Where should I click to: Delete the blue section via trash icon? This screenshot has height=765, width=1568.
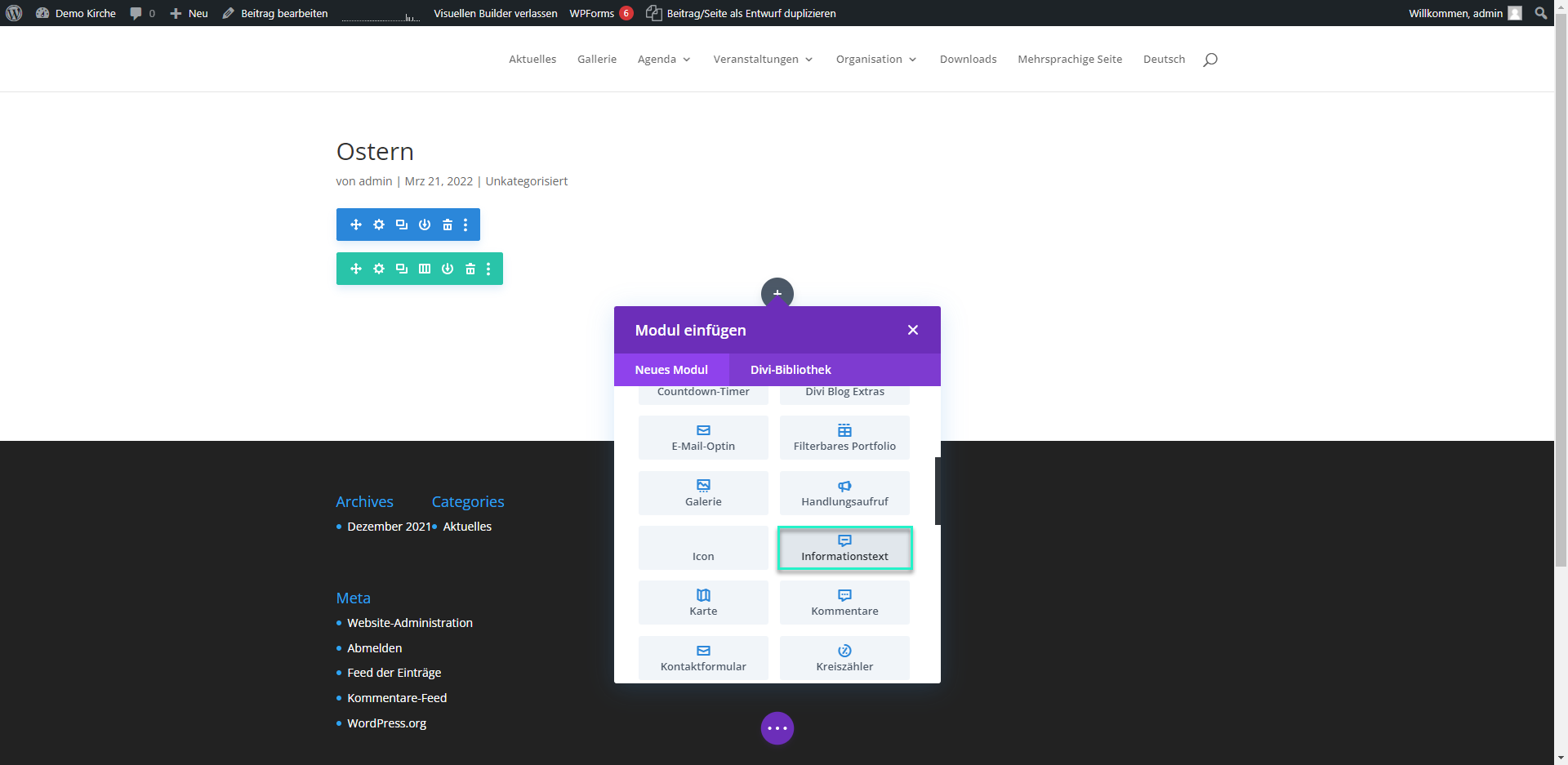pyautogui.click(x=448, y=225)
